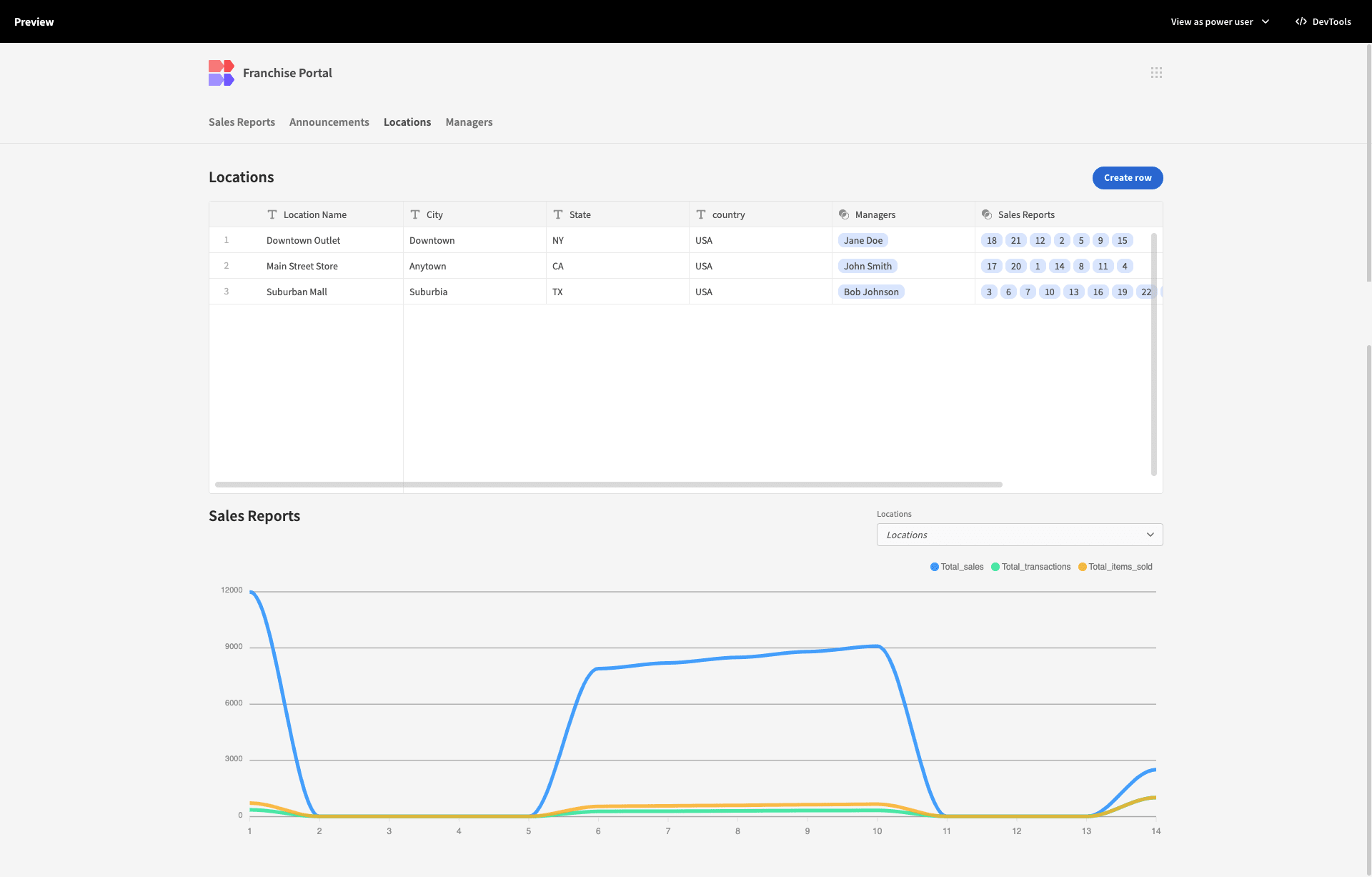Screen dimensions: 1372x877
Task: Click the Preview label in top bar
Action: coord(34,21)
